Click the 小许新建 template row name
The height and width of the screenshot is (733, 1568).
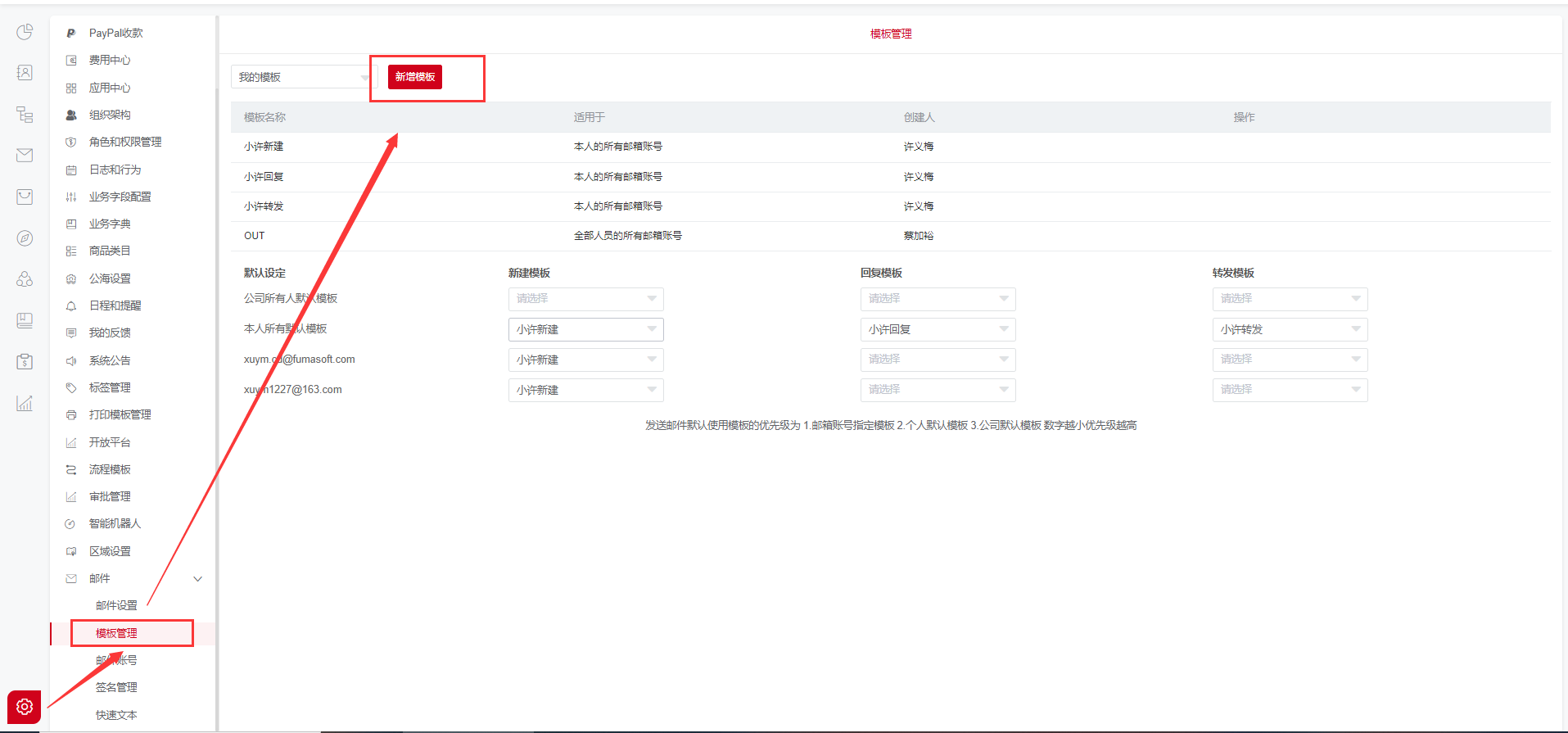264,147
